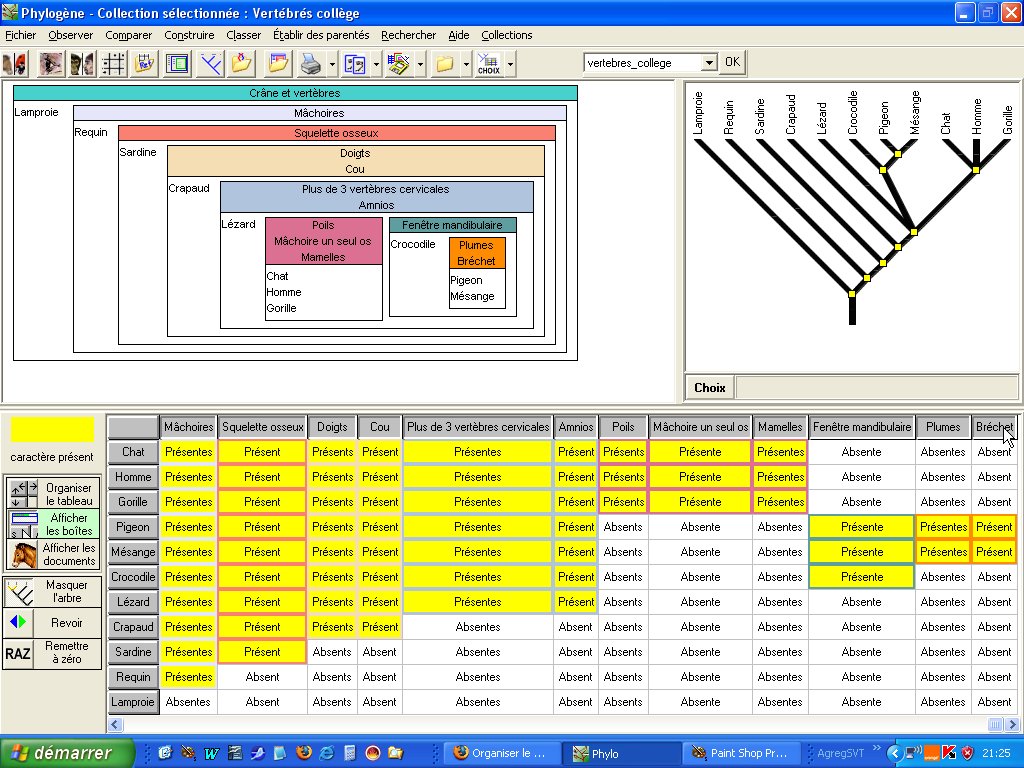1024x768 pixels.
Task: Click the Organiser le tableau button
Action: click(54, 494)
